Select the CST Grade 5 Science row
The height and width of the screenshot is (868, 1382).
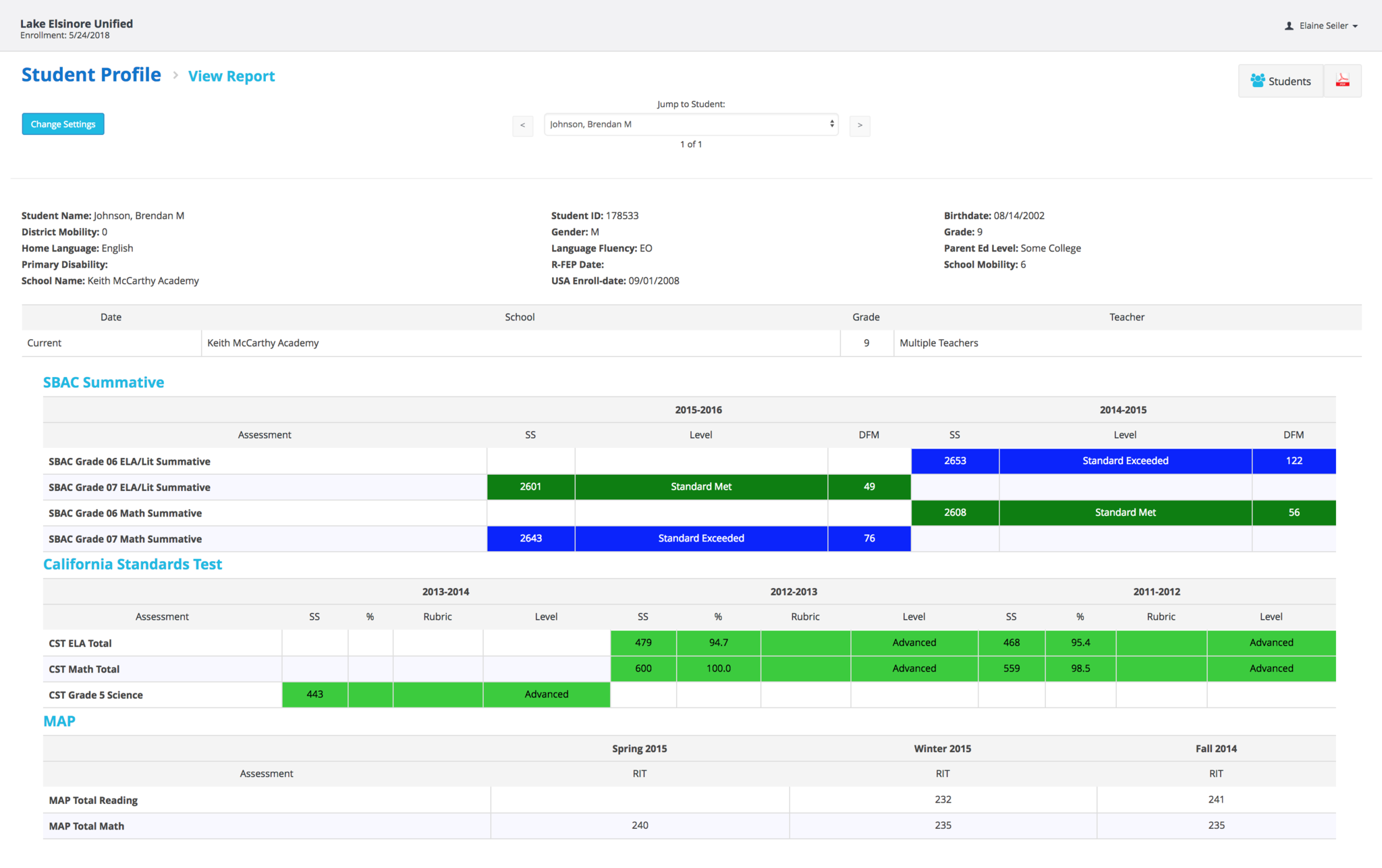(x=95, y=695)
